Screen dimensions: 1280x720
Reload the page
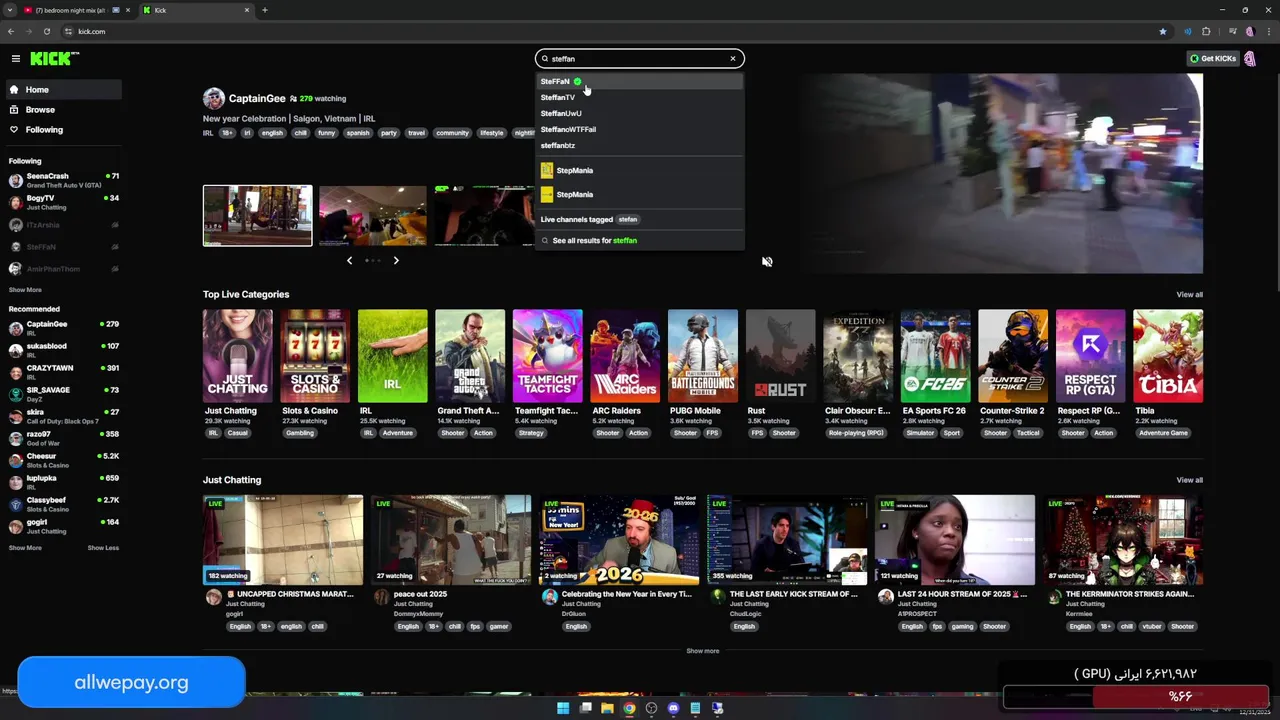point(46,32)
